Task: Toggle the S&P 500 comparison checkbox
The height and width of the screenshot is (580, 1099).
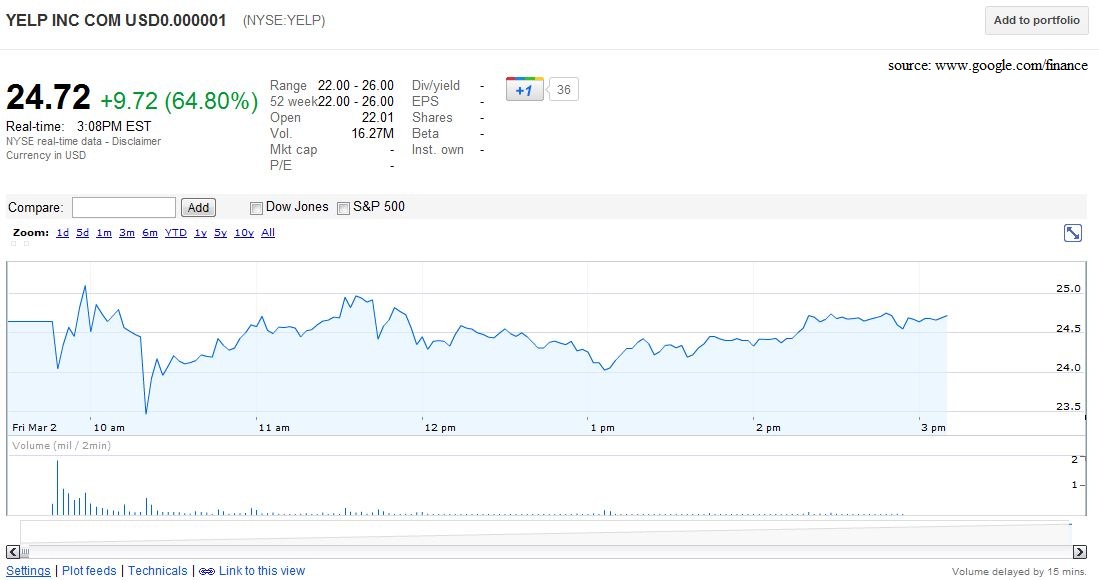Action: (x=343, y=208)
